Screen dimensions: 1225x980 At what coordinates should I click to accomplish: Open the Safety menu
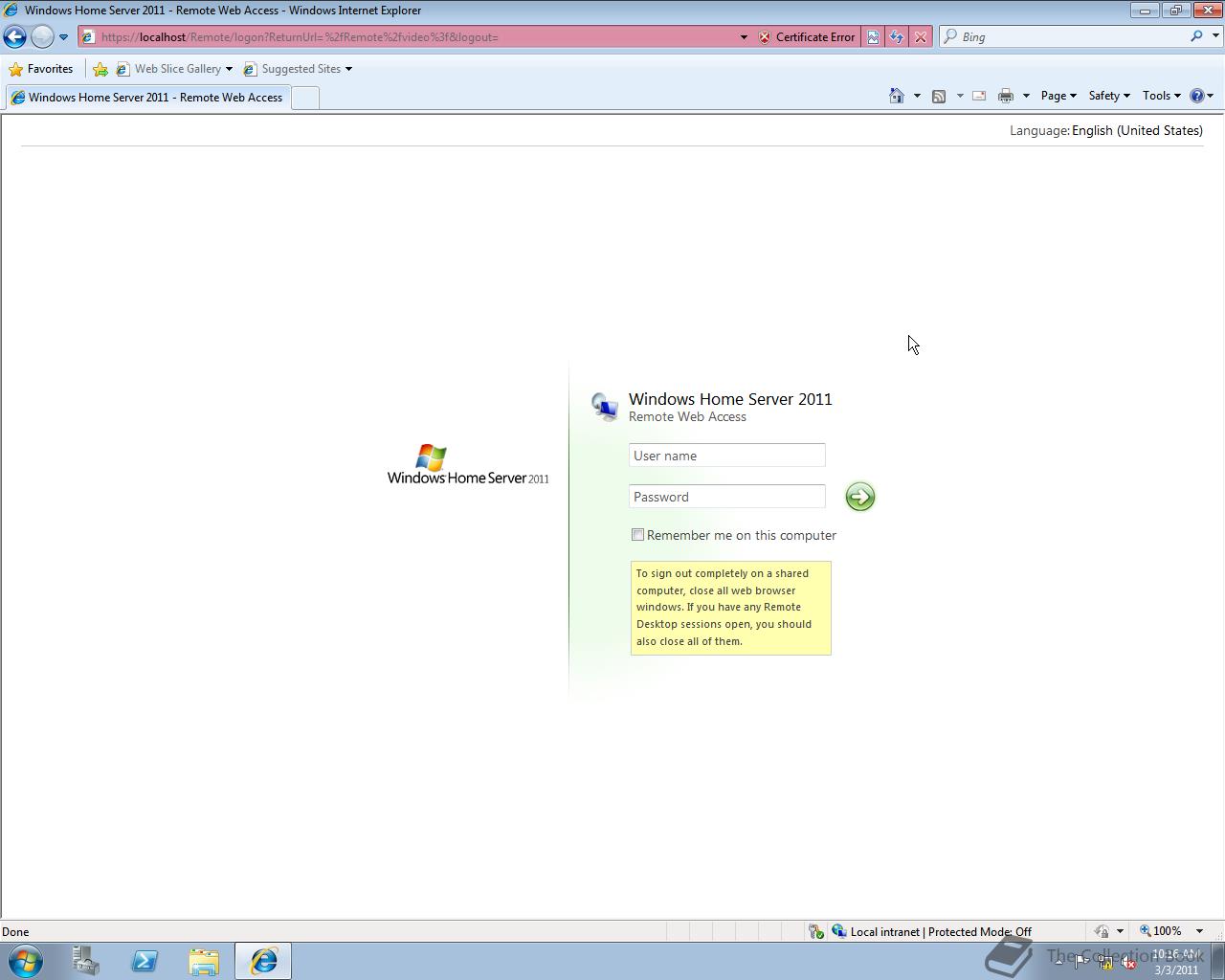coord(1109,96)
